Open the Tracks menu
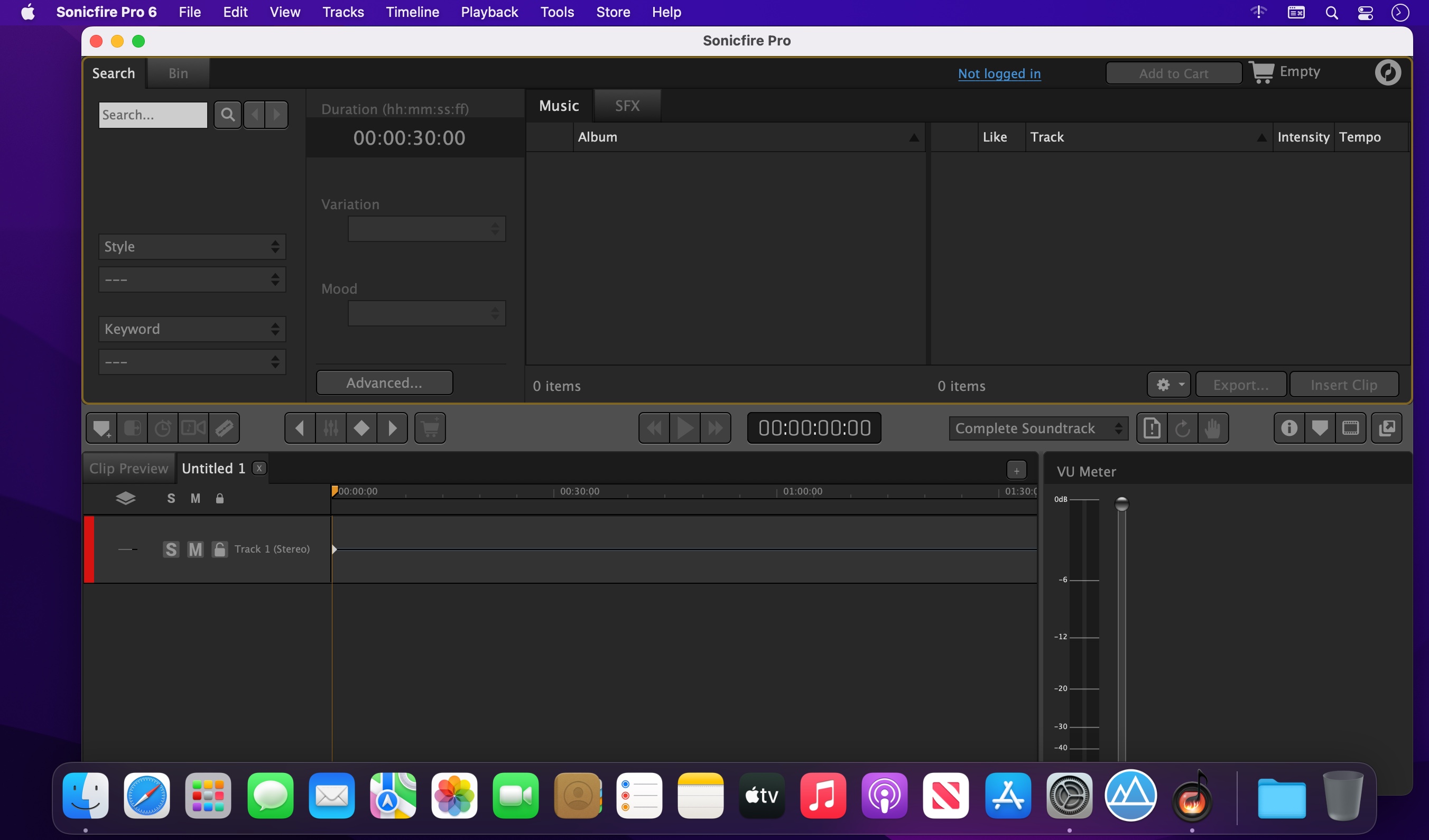The image size is (1429, 840). [342, 12]
